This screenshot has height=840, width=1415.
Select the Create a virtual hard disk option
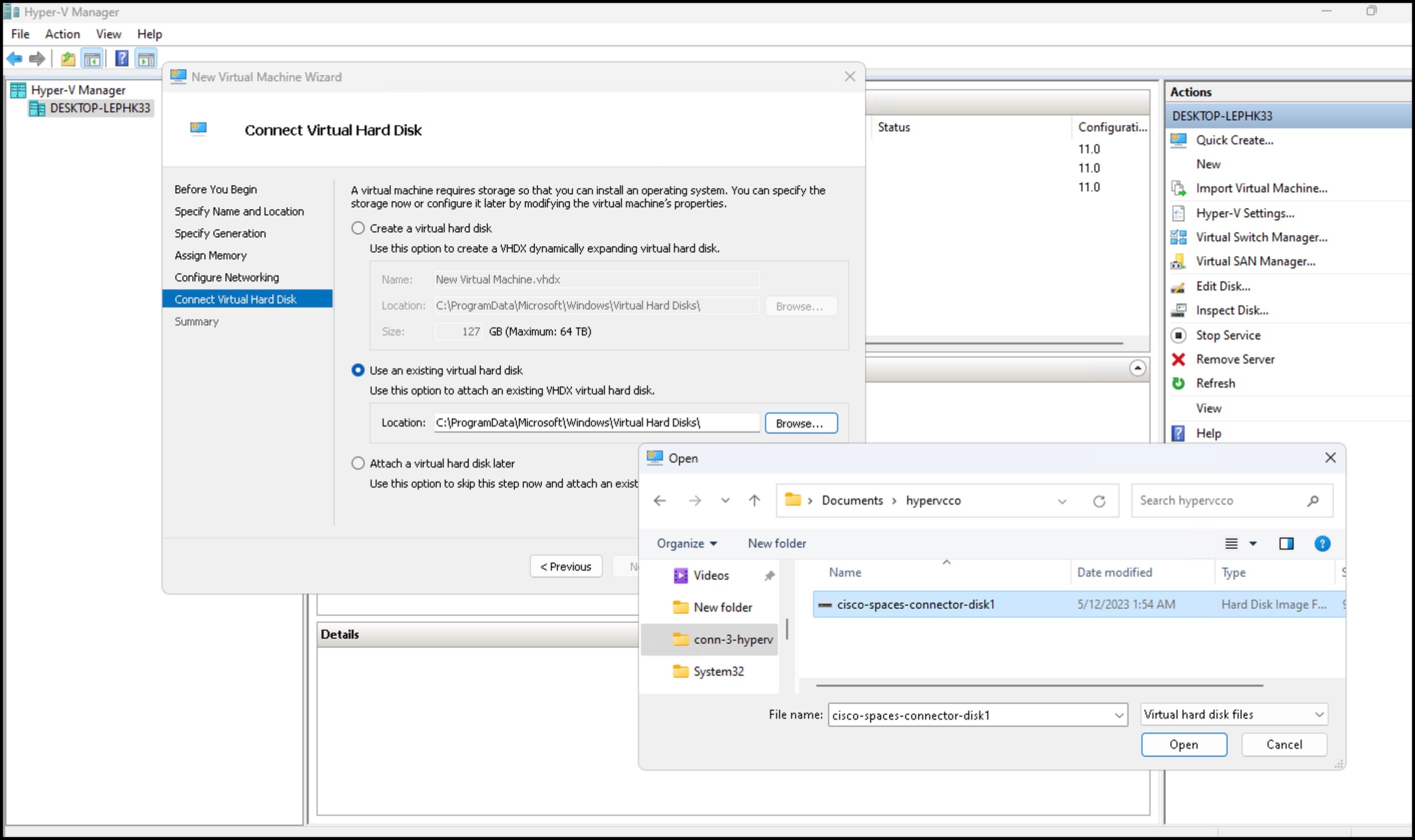(358, 228)
